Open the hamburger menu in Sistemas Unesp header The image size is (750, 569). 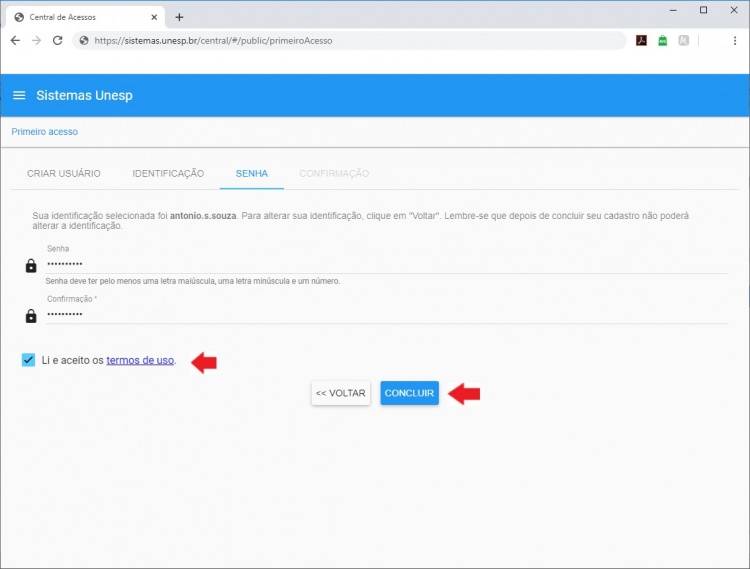(19, 95)
